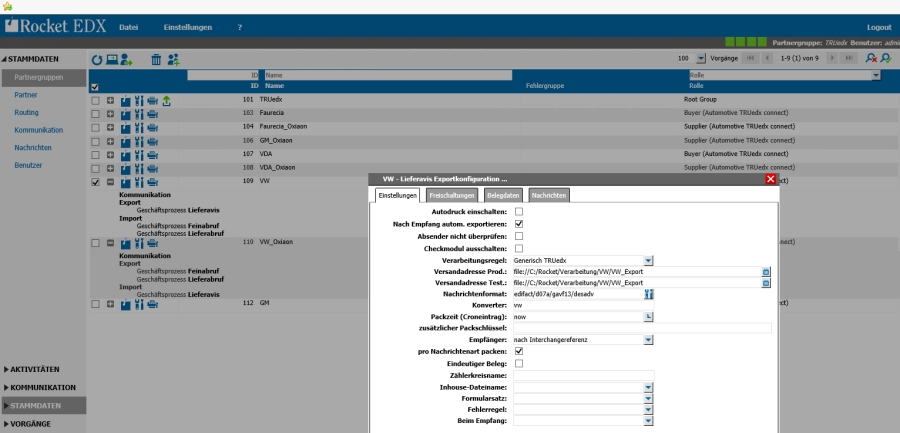Expand the Faurecia row with plus icon
900x433 pixels.
(x=111, y=114)
